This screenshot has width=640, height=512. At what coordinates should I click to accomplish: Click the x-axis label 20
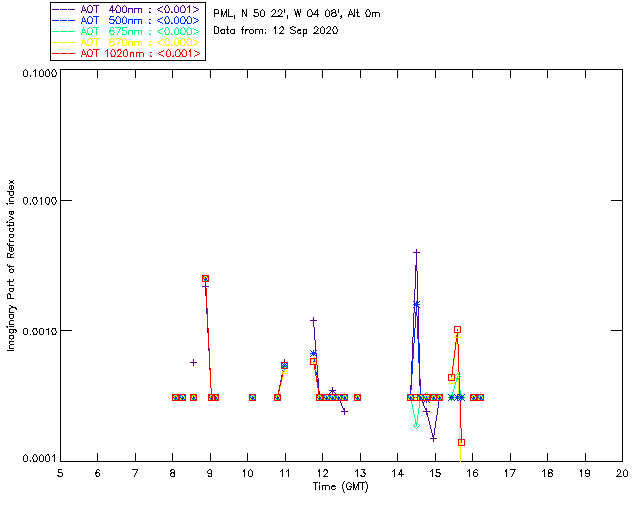[x=622, y=473]
